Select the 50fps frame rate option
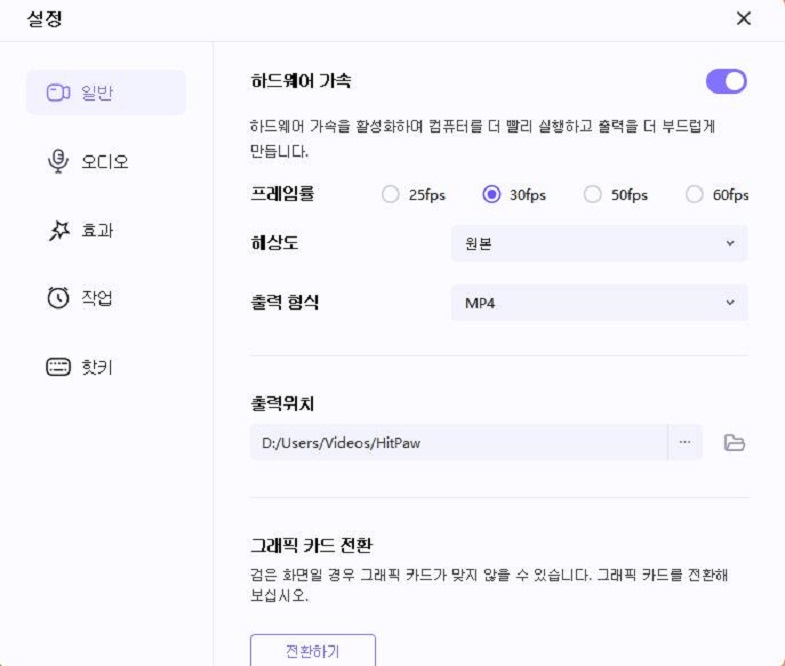 pos(592,195)
